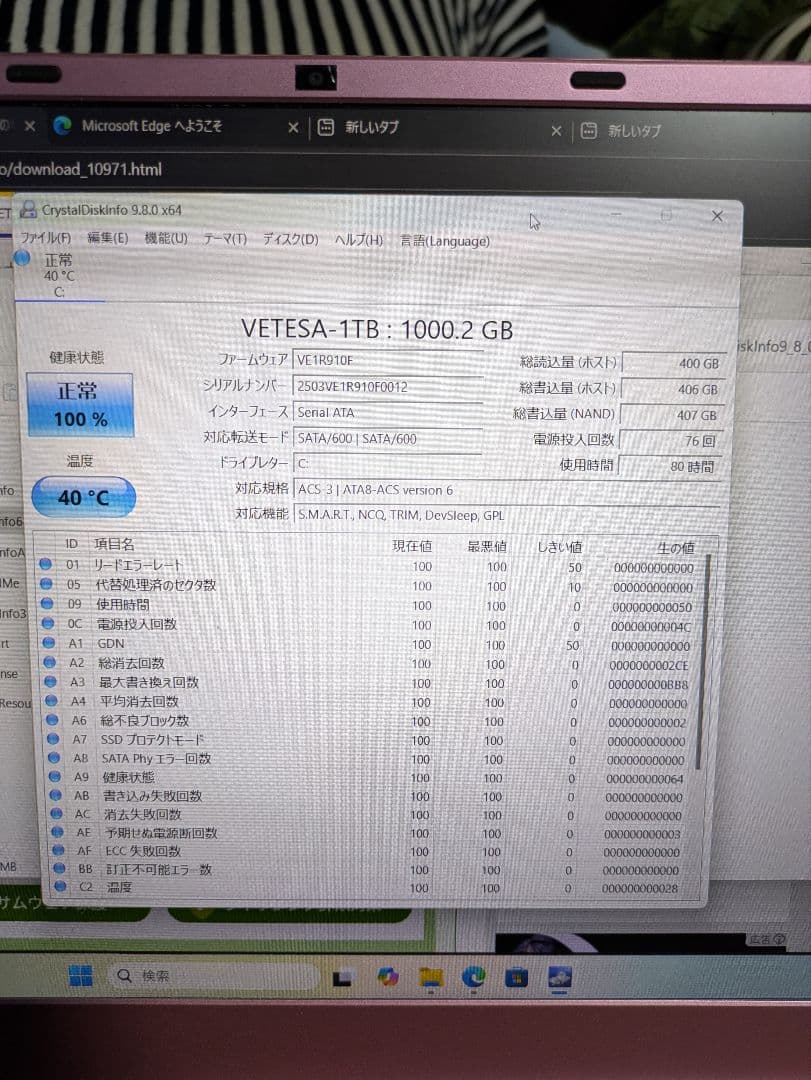Screen dimensions: 811x1080
Task: Click the serial number field 2503VE1R910F0012
Action: (x=388, y=386)
